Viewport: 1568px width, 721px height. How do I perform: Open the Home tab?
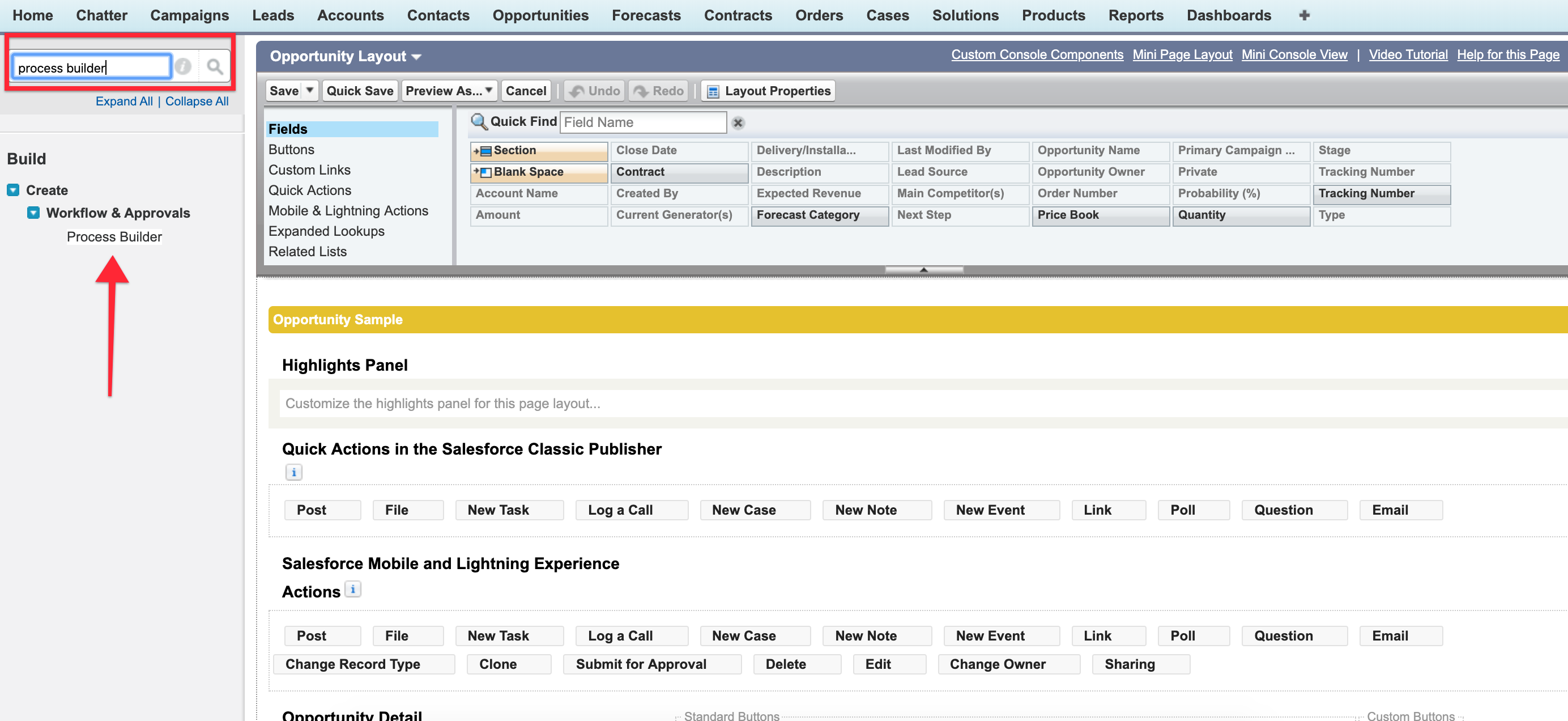click(32, 15)
